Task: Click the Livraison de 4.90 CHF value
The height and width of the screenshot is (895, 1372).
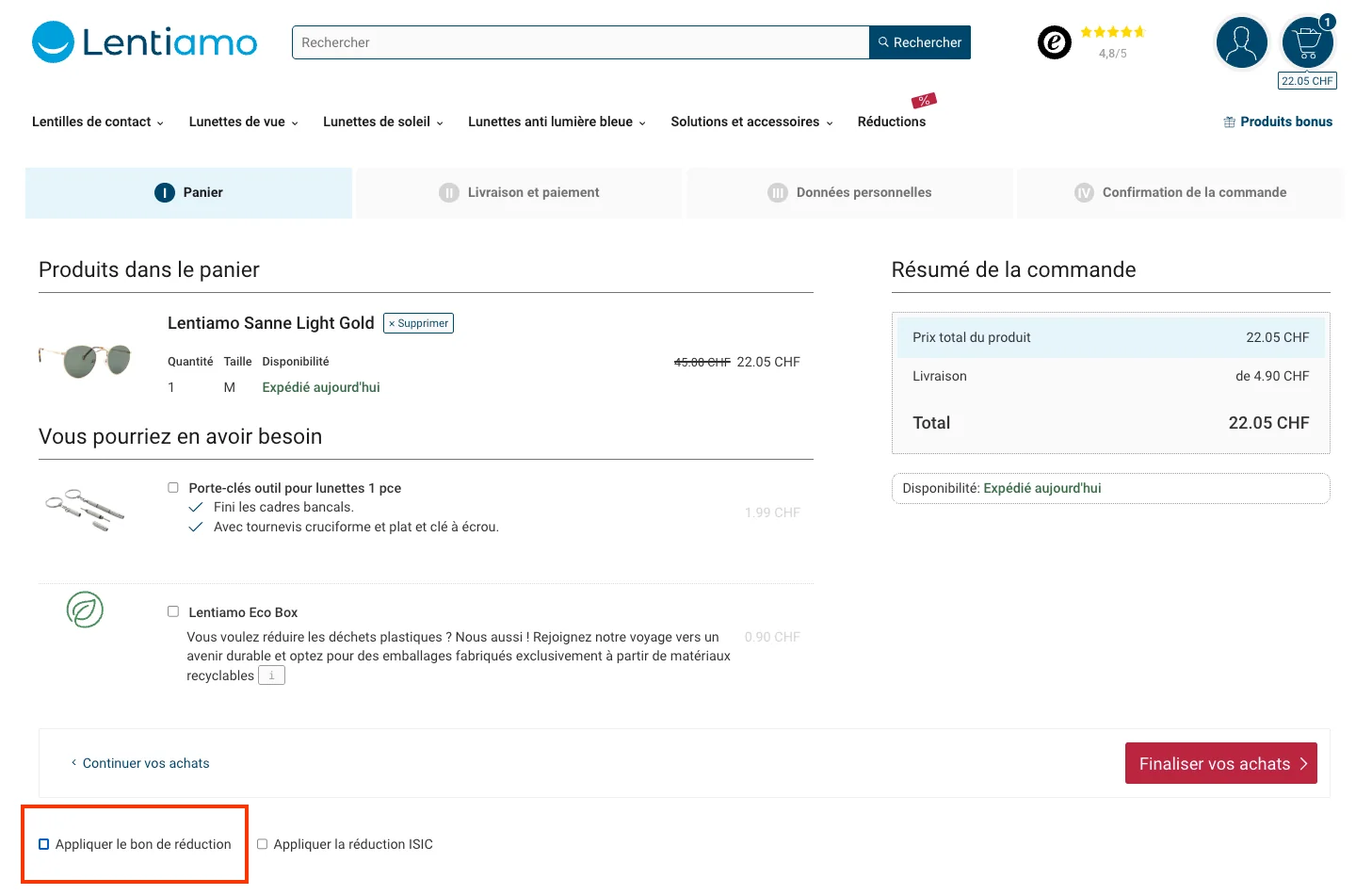Action: pos(1272,376)
